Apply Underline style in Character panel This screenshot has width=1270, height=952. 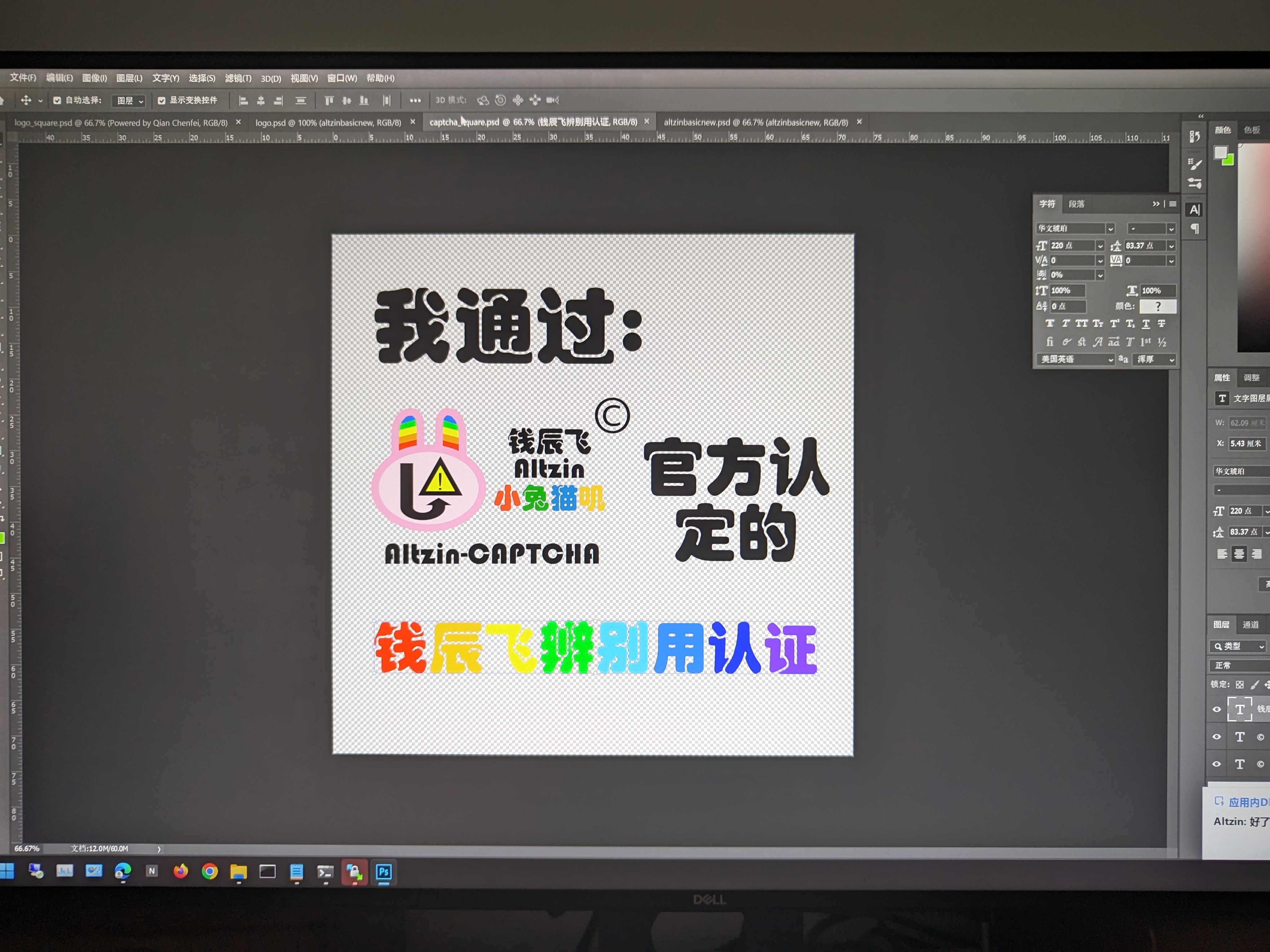point(1146,324)
